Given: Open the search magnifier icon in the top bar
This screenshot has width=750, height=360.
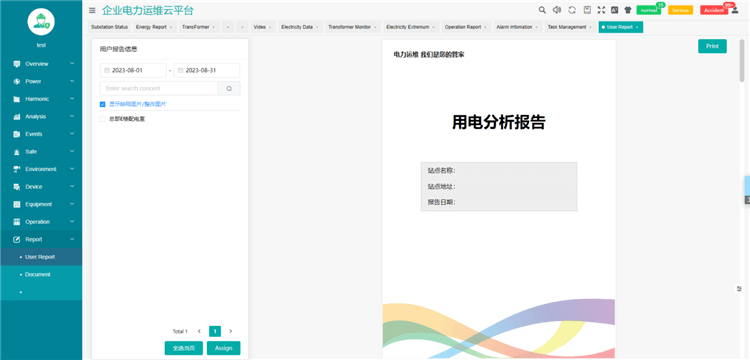Looking at the screenshot, I should point(542,10).
